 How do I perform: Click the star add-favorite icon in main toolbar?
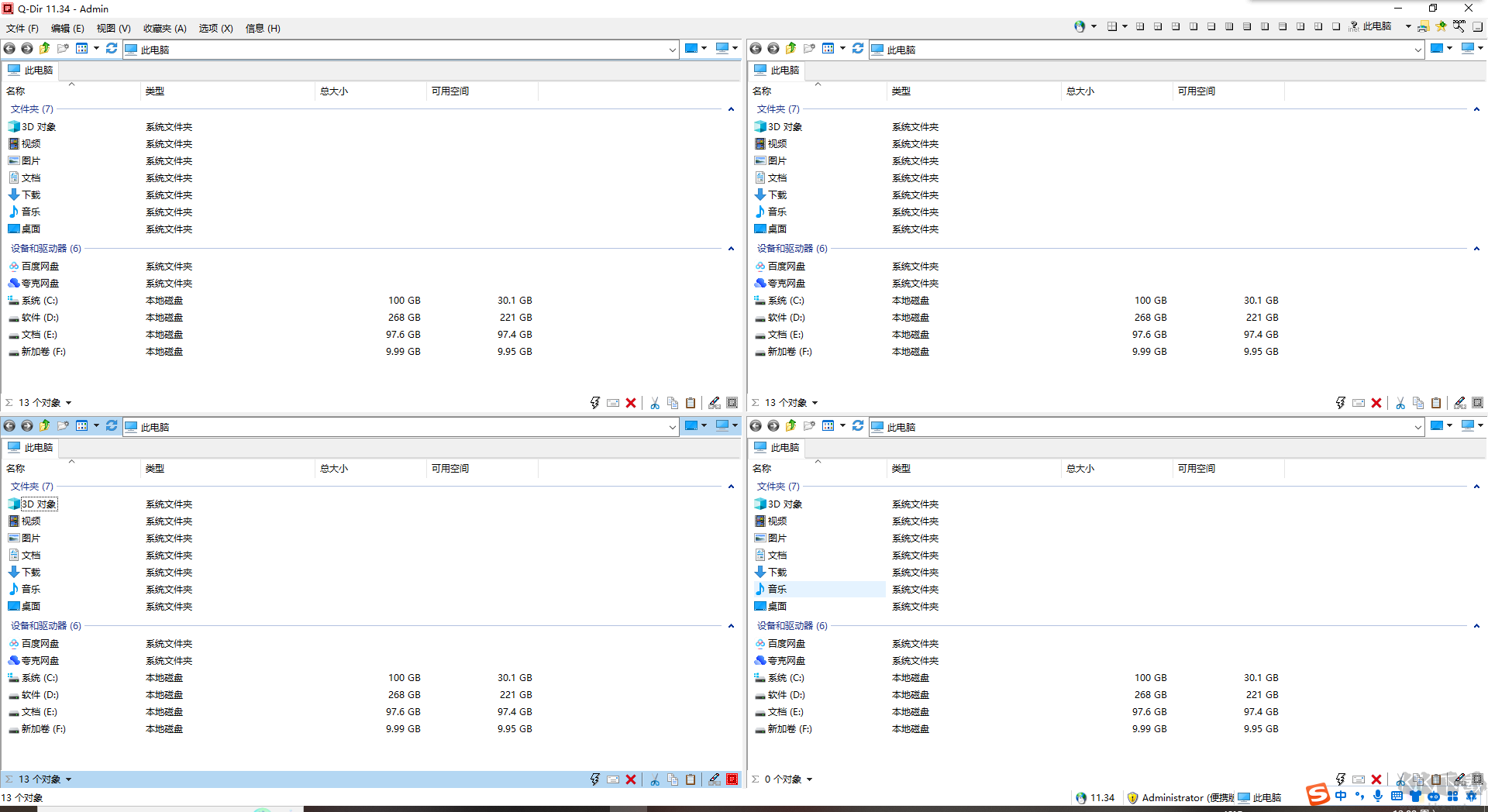tap(1441, 26)
